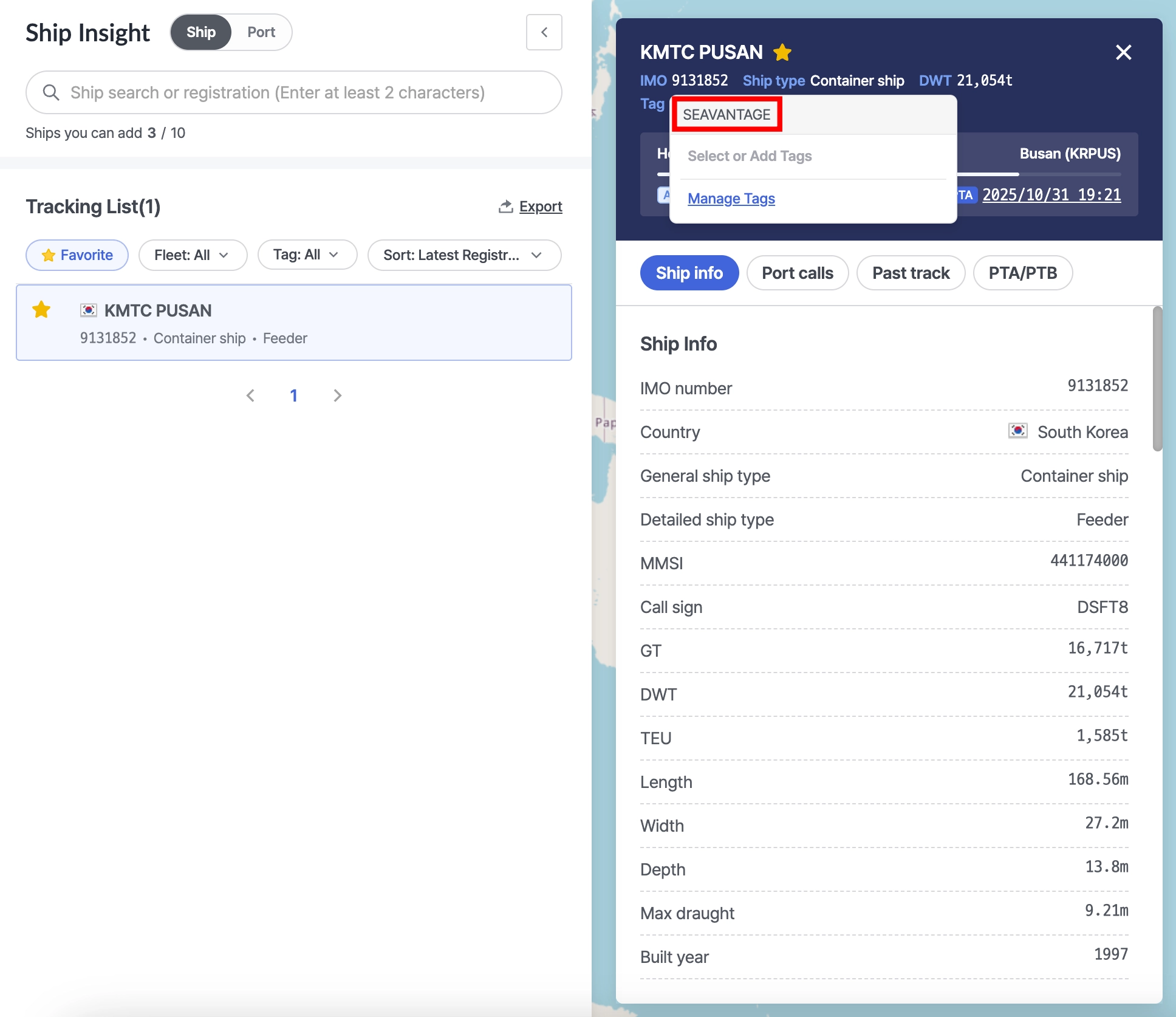Select the Ship mode toggle
1176x1017 pixels.
point(201,32)
